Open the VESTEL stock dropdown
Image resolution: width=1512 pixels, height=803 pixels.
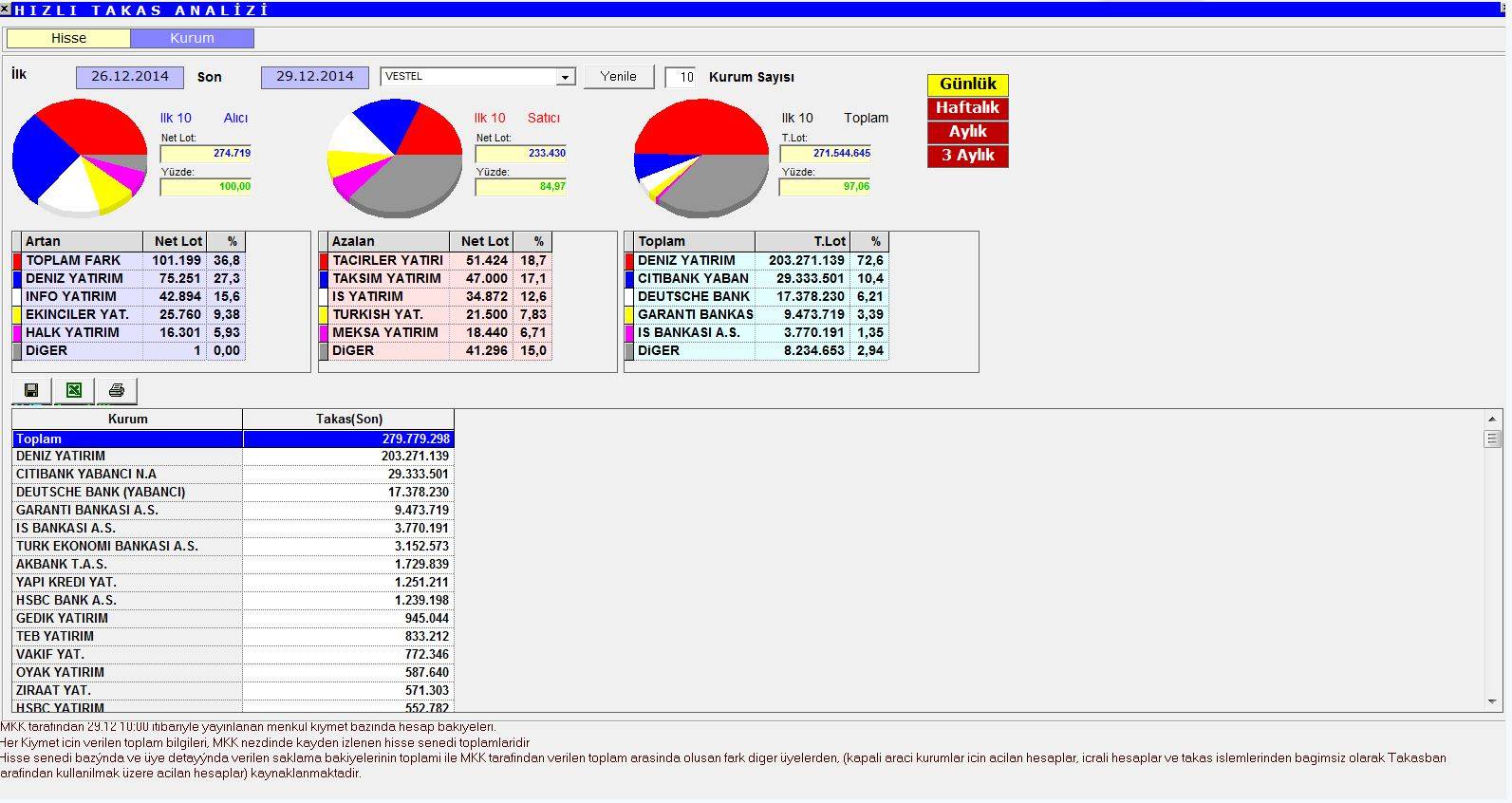point(566,77)
